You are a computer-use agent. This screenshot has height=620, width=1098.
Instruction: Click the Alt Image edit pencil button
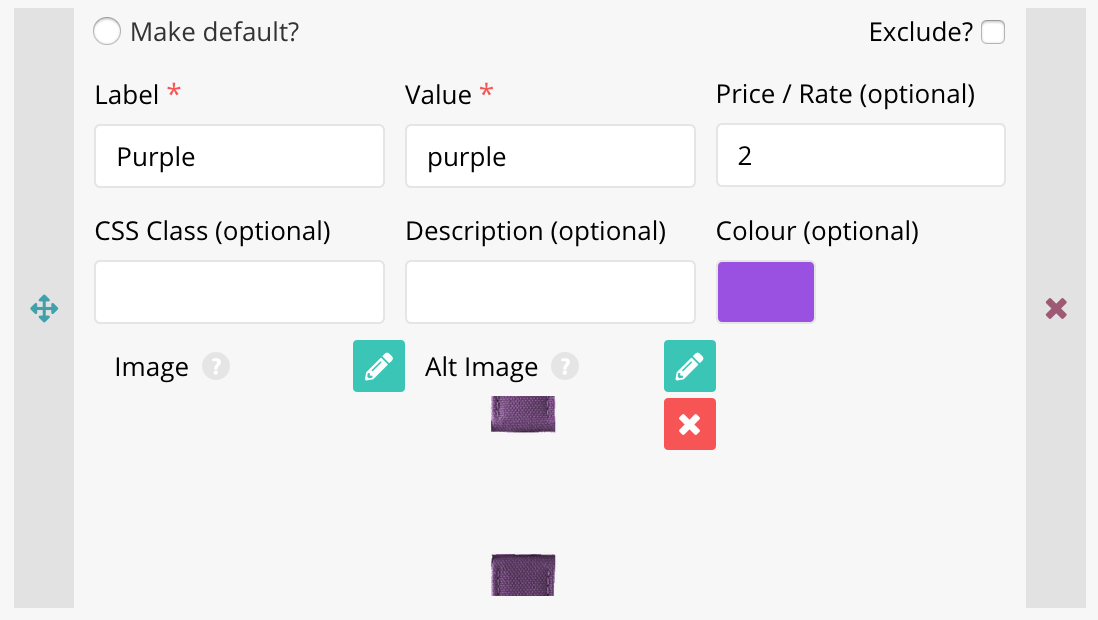coord(690,366)
